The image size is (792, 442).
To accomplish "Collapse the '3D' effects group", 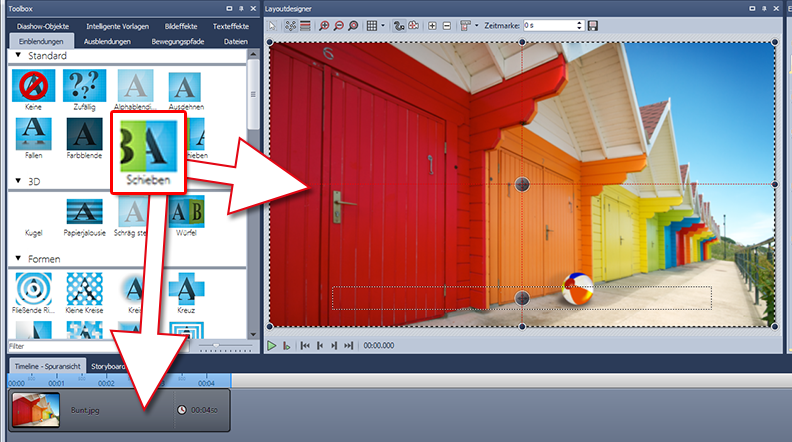I will [19, 181].
